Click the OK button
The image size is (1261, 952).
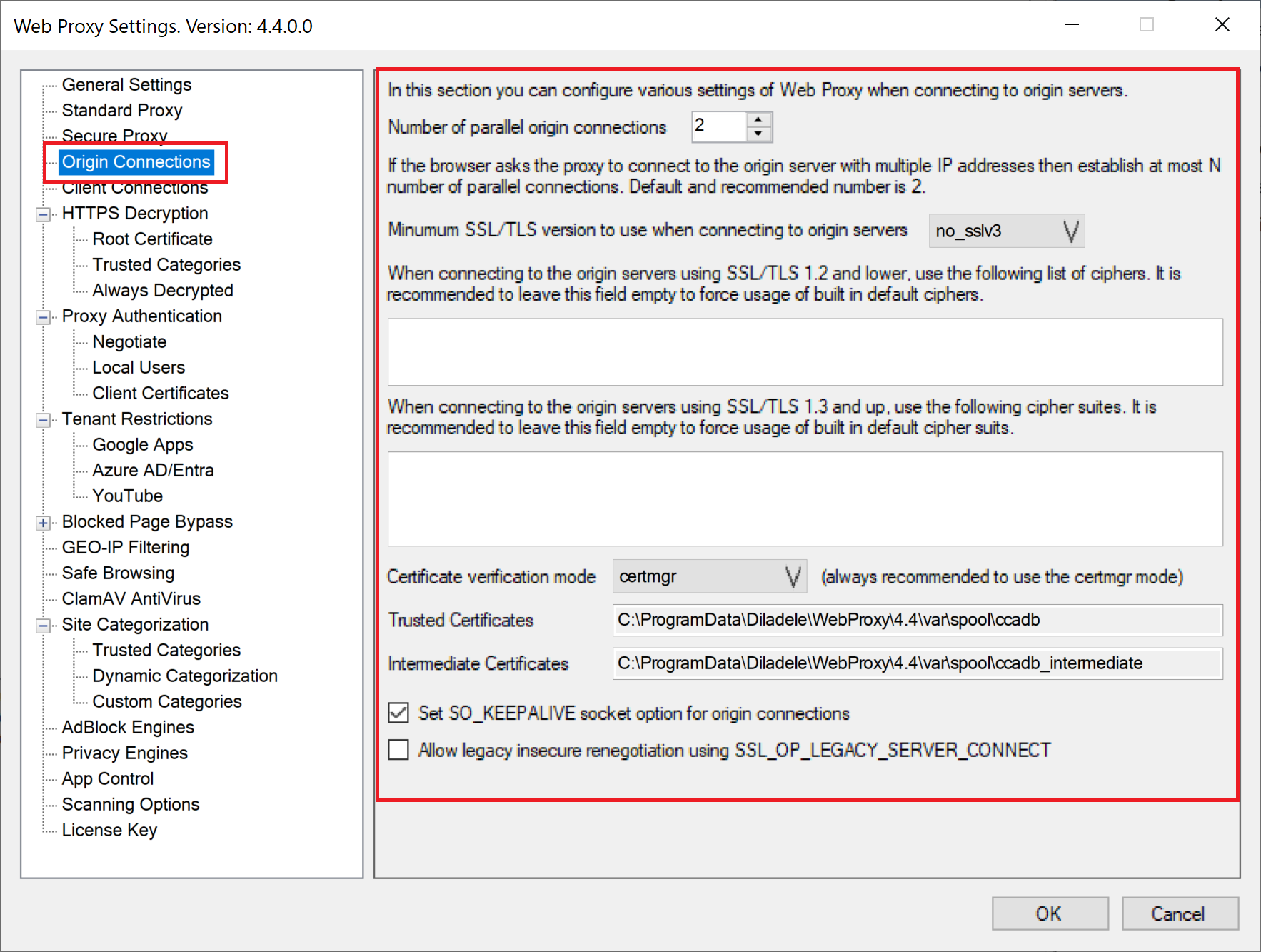point(1050,913)
